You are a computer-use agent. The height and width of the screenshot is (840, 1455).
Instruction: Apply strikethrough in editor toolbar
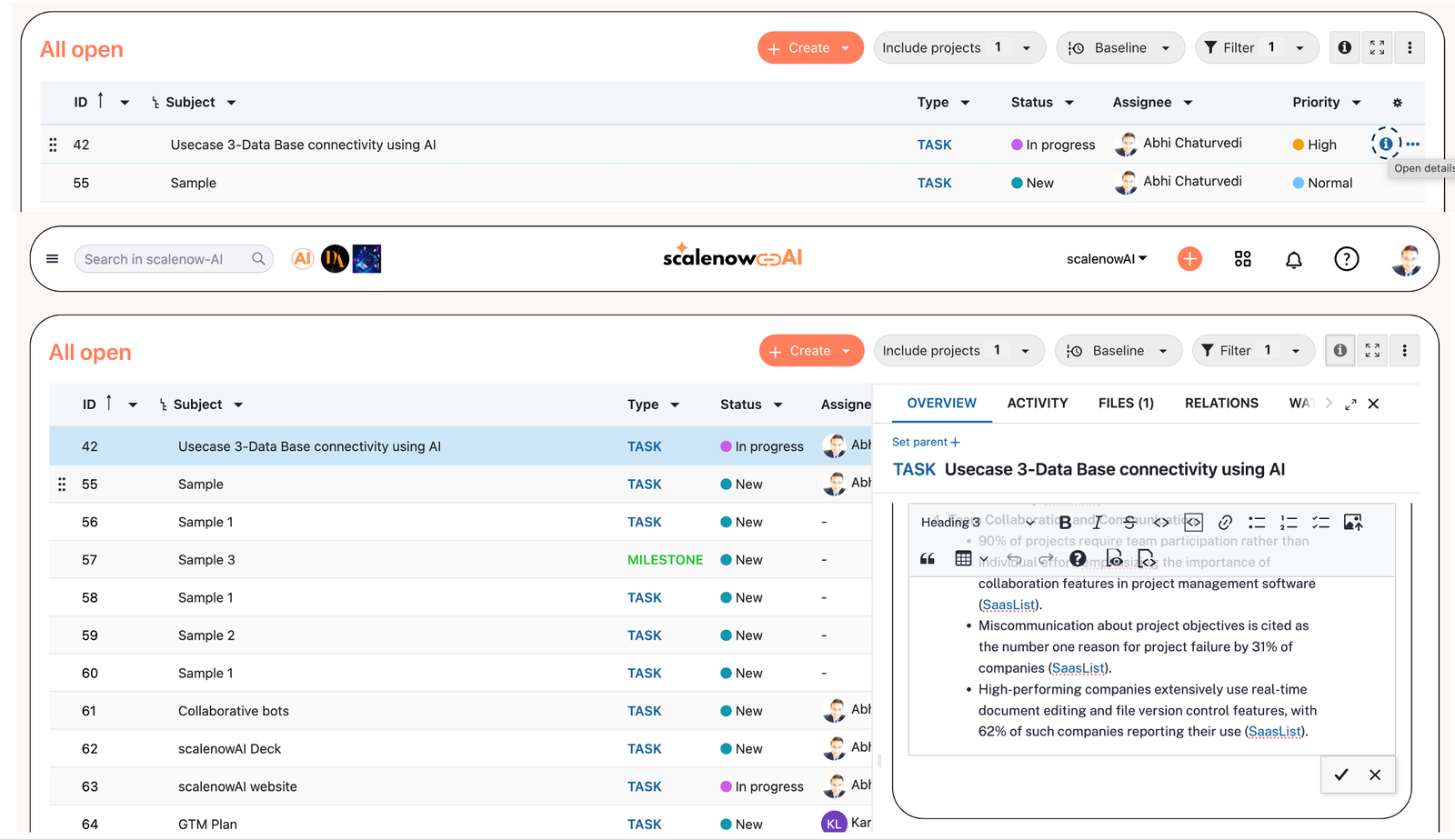click(x=1129, y=522)
